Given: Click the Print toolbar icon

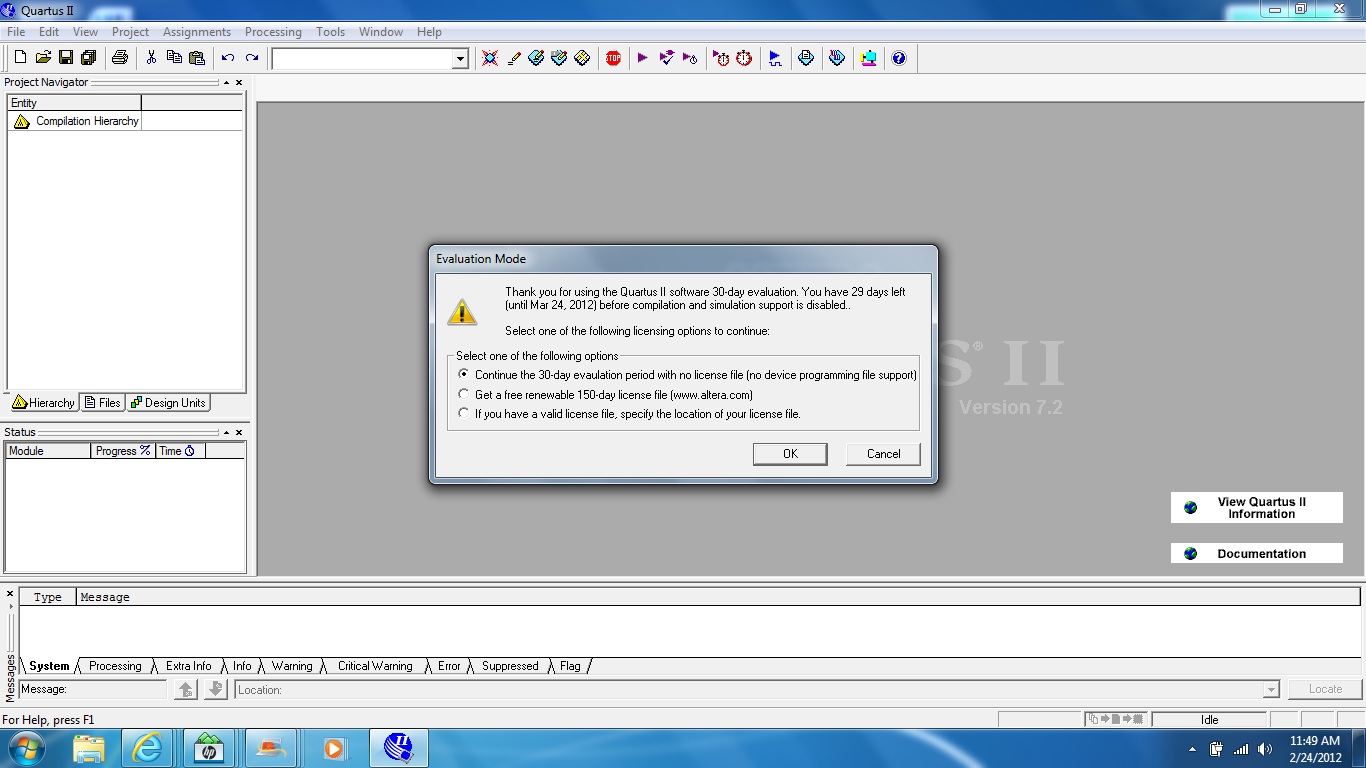Looking at the screenshot, I should [x=120, y=58].
